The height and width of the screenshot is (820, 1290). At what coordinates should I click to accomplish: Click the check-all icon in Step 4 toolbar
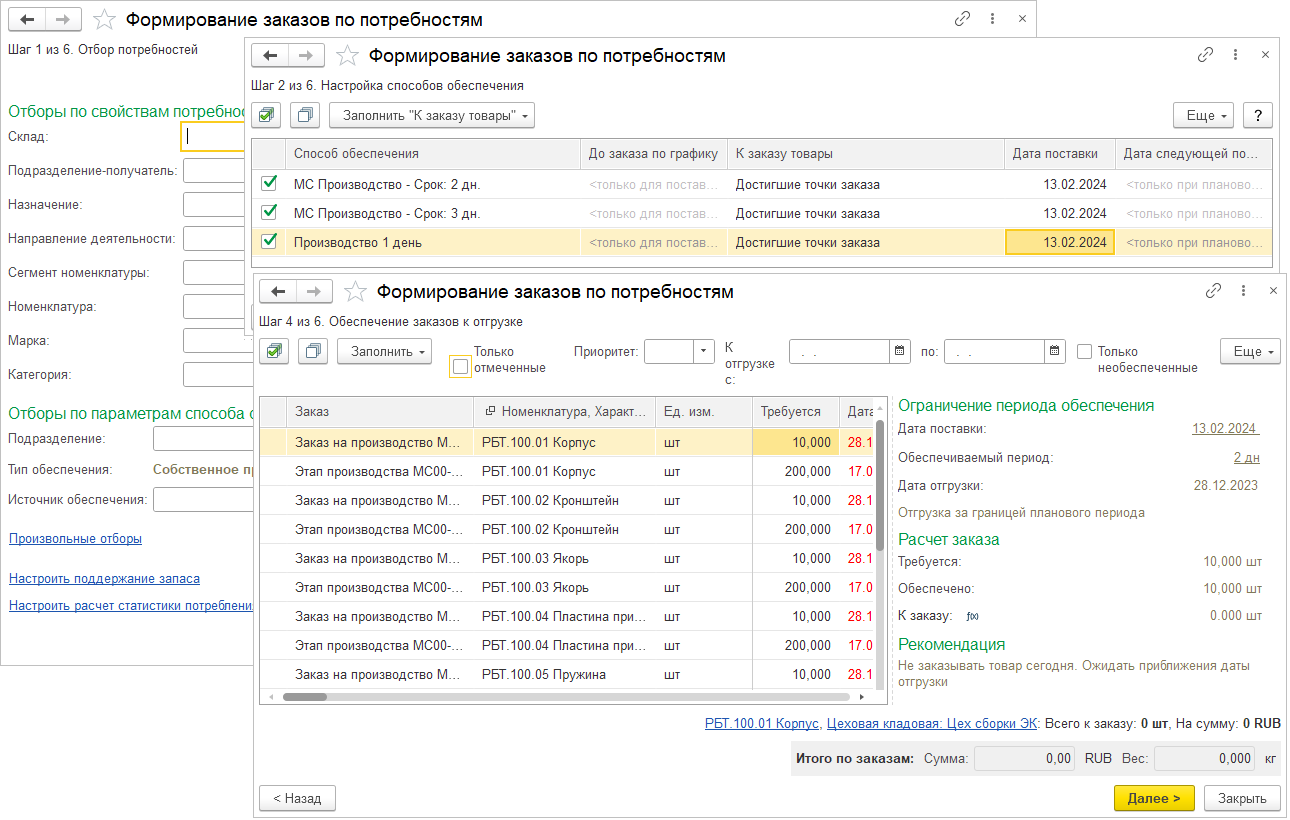click(x=275, y=351)
